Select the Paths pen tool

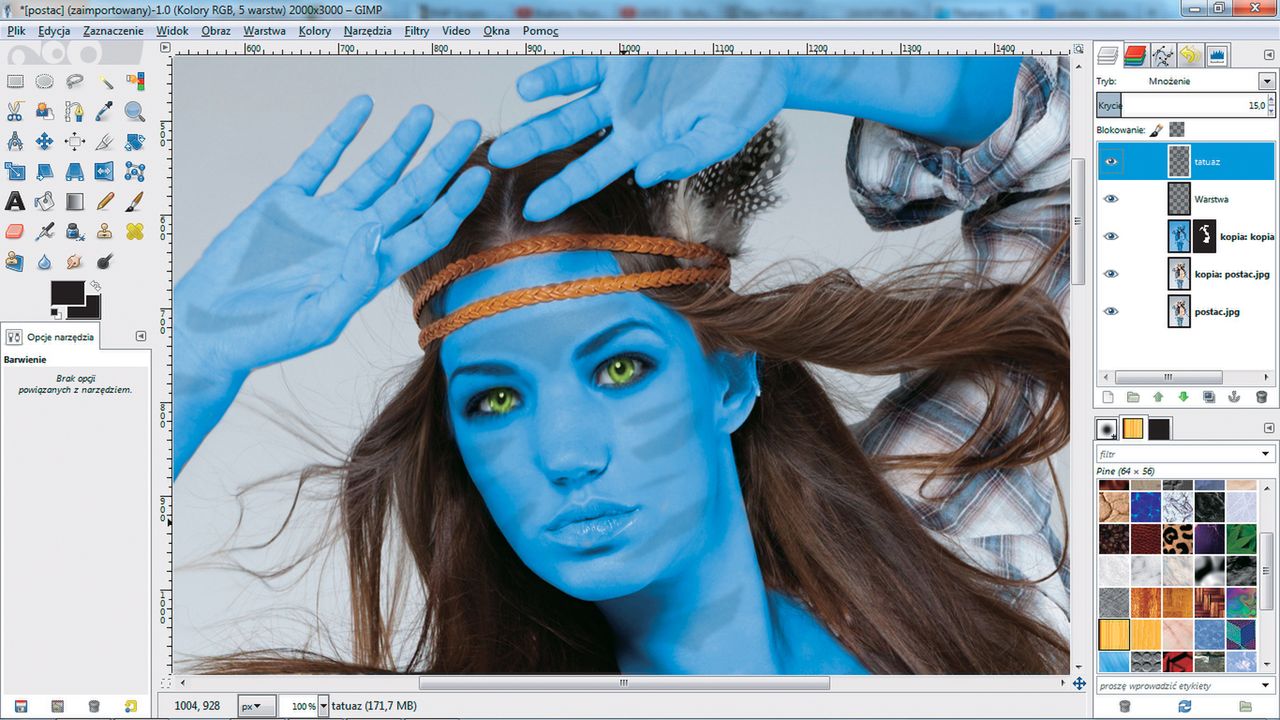pos(75,111)
